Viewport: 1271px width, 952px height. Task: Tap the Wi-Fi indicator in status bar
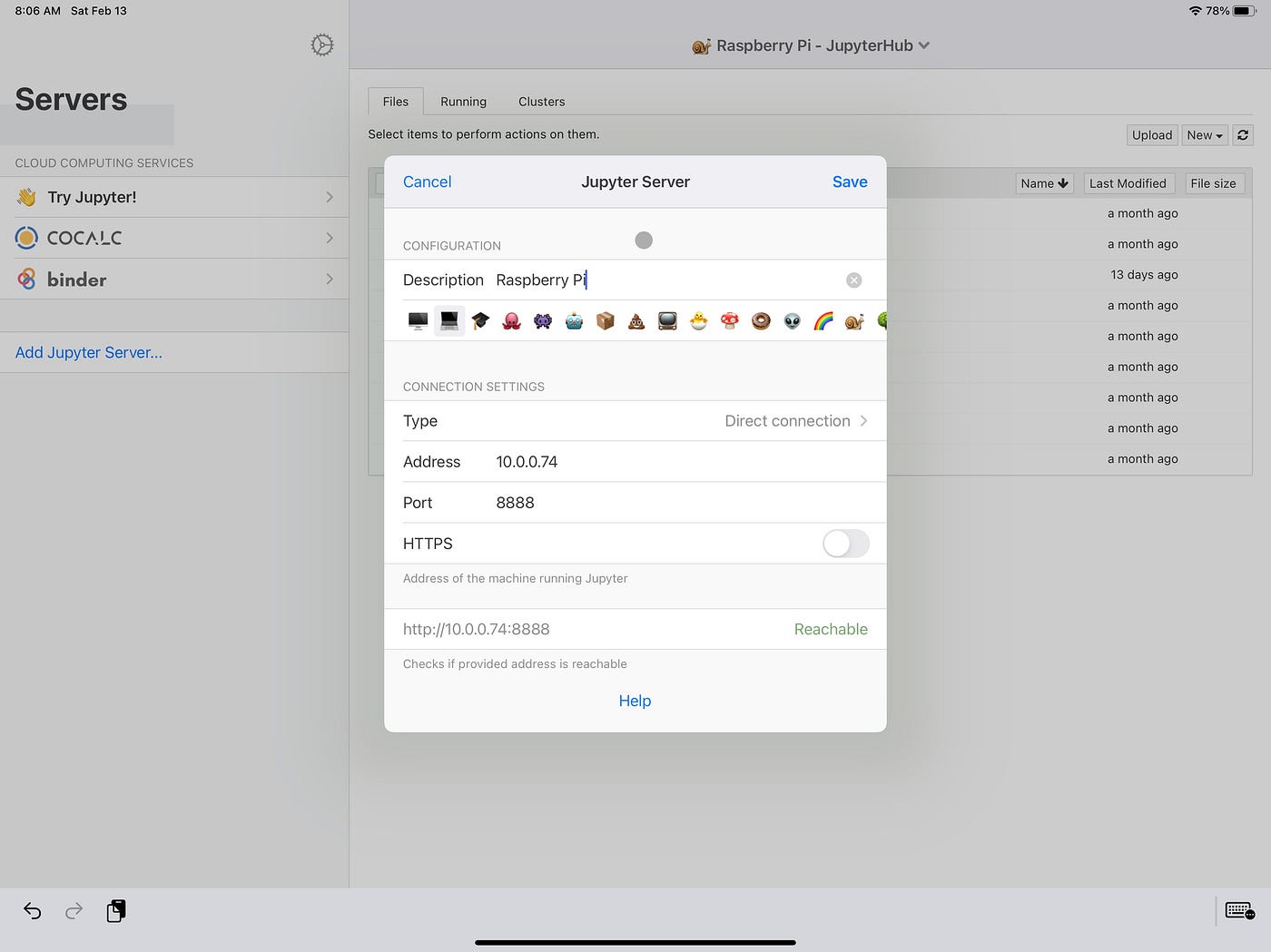coord(1195,11)
